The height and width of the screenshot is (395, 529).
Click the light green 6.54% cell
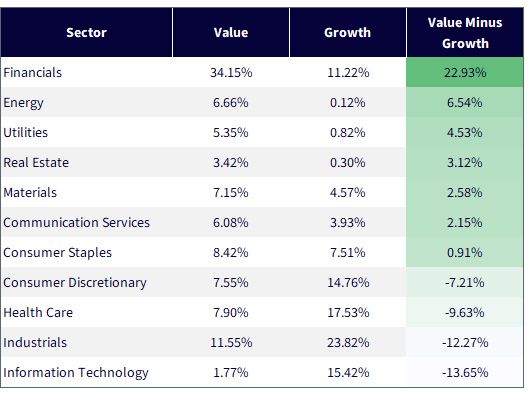click(465, 102)
